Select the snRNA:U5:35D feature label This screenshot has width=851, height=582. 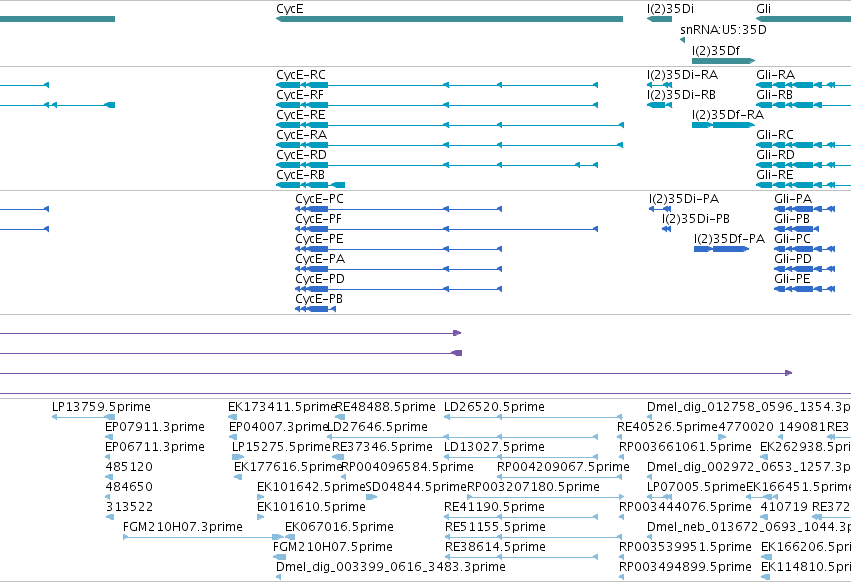coord(723,29)
